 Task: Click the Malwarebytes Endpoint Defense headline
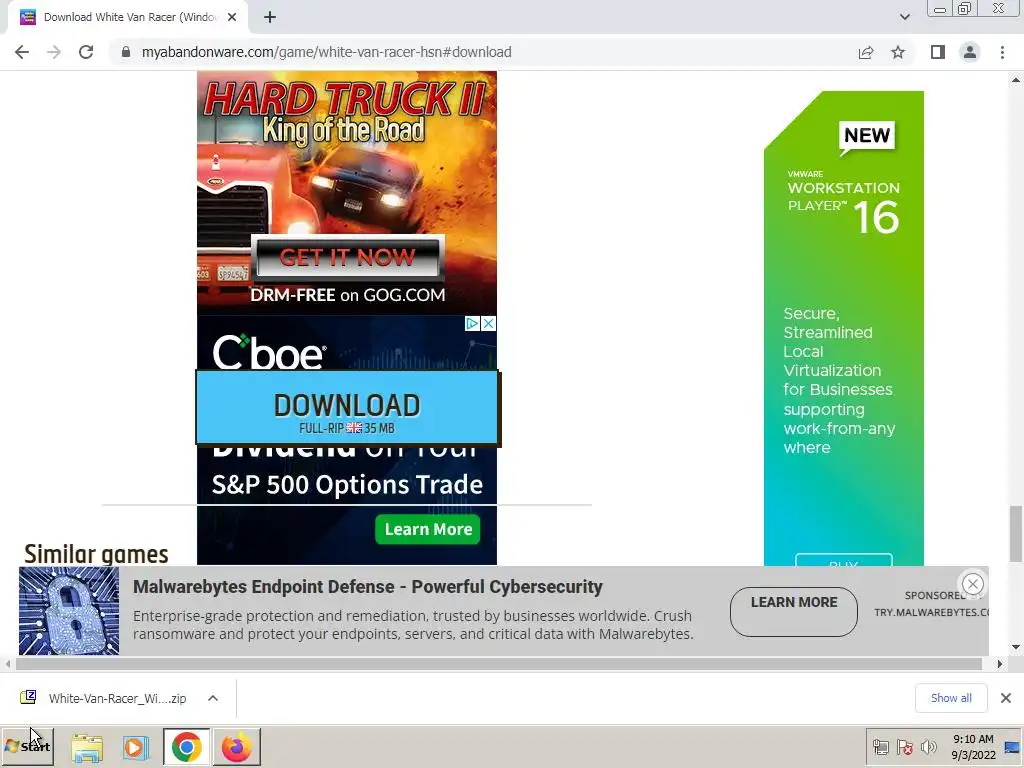368,586
